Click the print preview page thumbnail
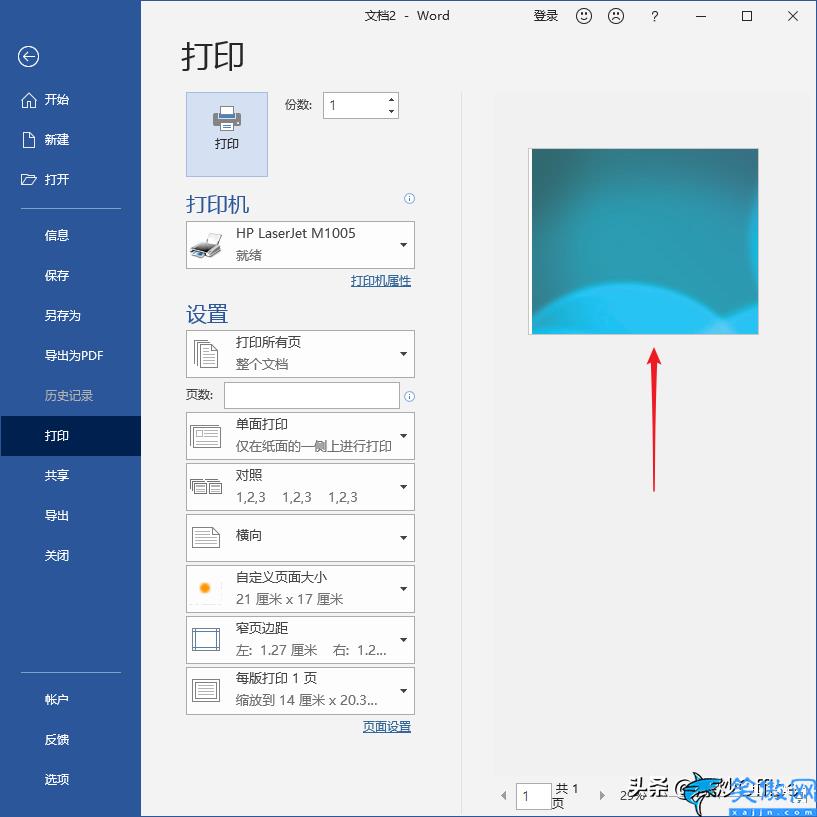817x817 pixels. (x=643, y=241)
